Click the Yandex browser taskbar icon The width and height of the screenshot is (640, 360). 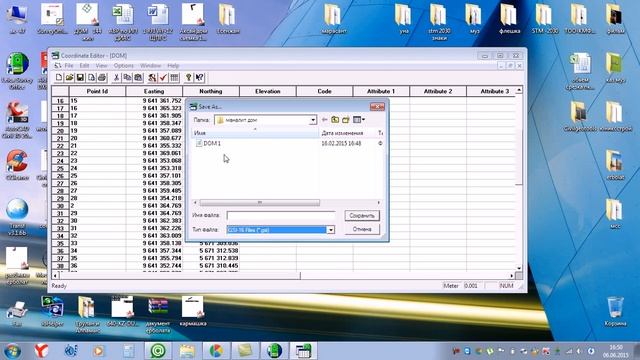point(41,351)
